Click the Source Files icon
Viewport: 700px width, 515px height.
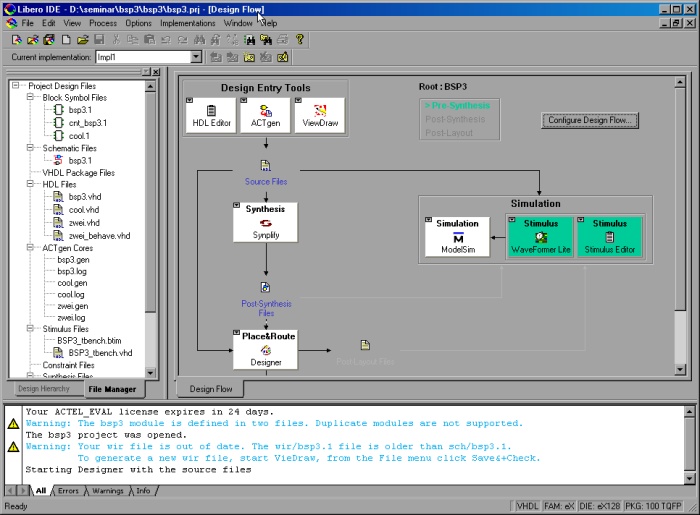pyautogui.click(x=266, y=166)
